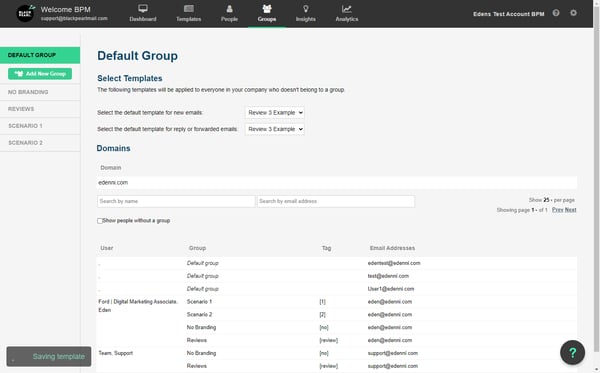Open the Dashboard monitor icon
600x373 pixels.
[143, 8]
